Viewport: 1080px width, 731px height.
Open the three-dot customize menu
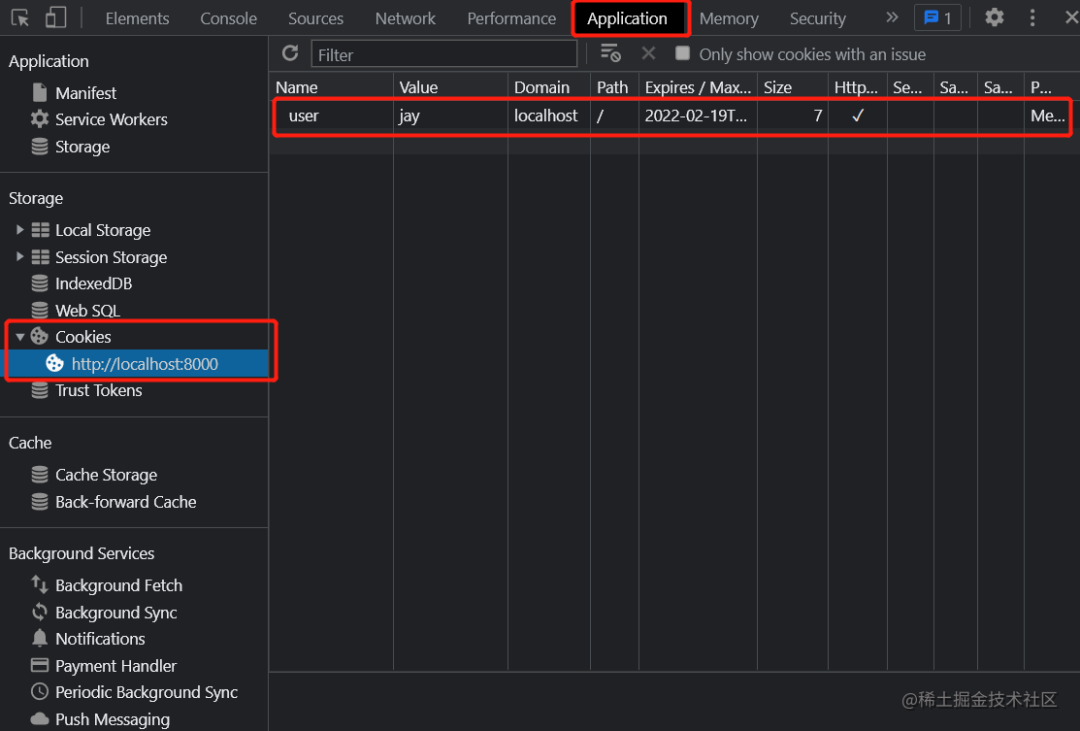[x=1032, y=17]
